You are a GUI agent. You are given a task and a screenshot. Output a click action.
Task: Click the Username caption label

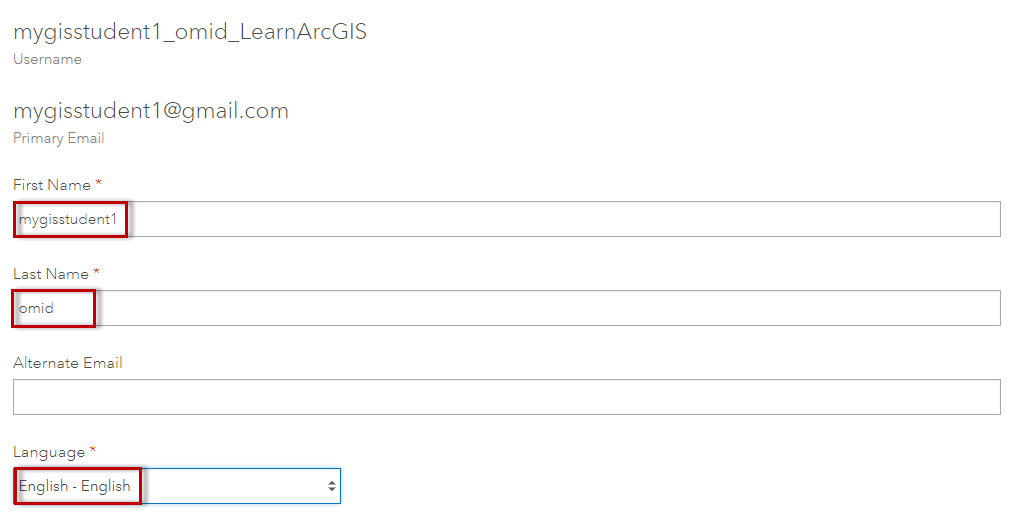coord(47,59)
